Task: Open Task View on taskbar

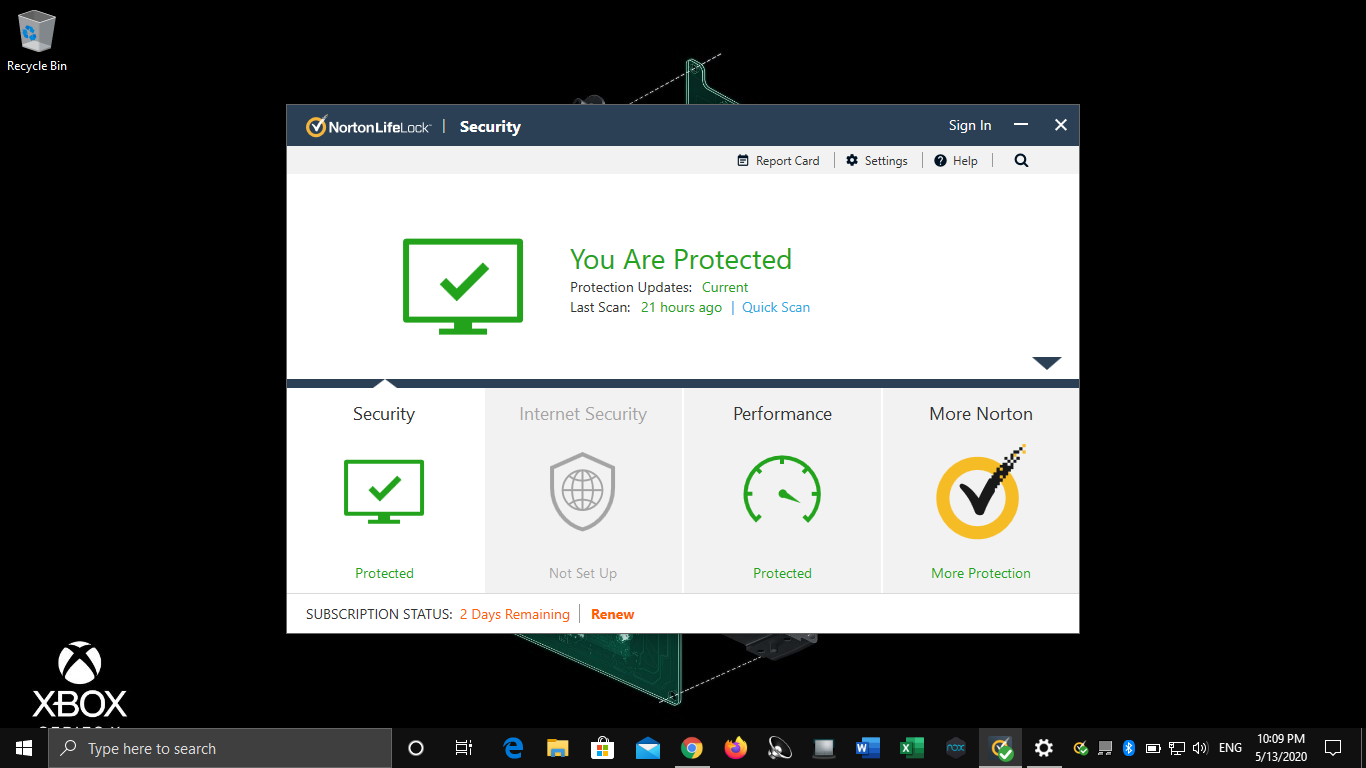Action: (x=464, y=748)
